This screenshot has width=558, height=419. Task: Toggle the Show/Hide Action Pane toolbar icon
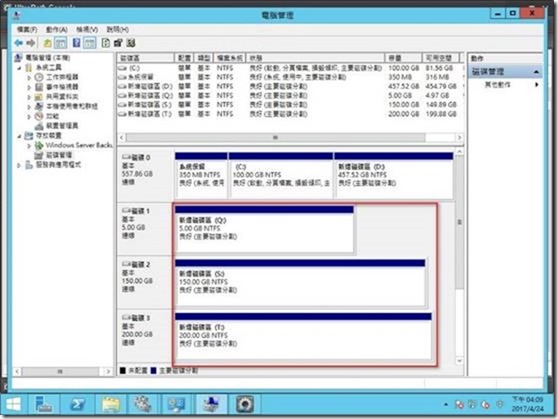pos(89,43)
